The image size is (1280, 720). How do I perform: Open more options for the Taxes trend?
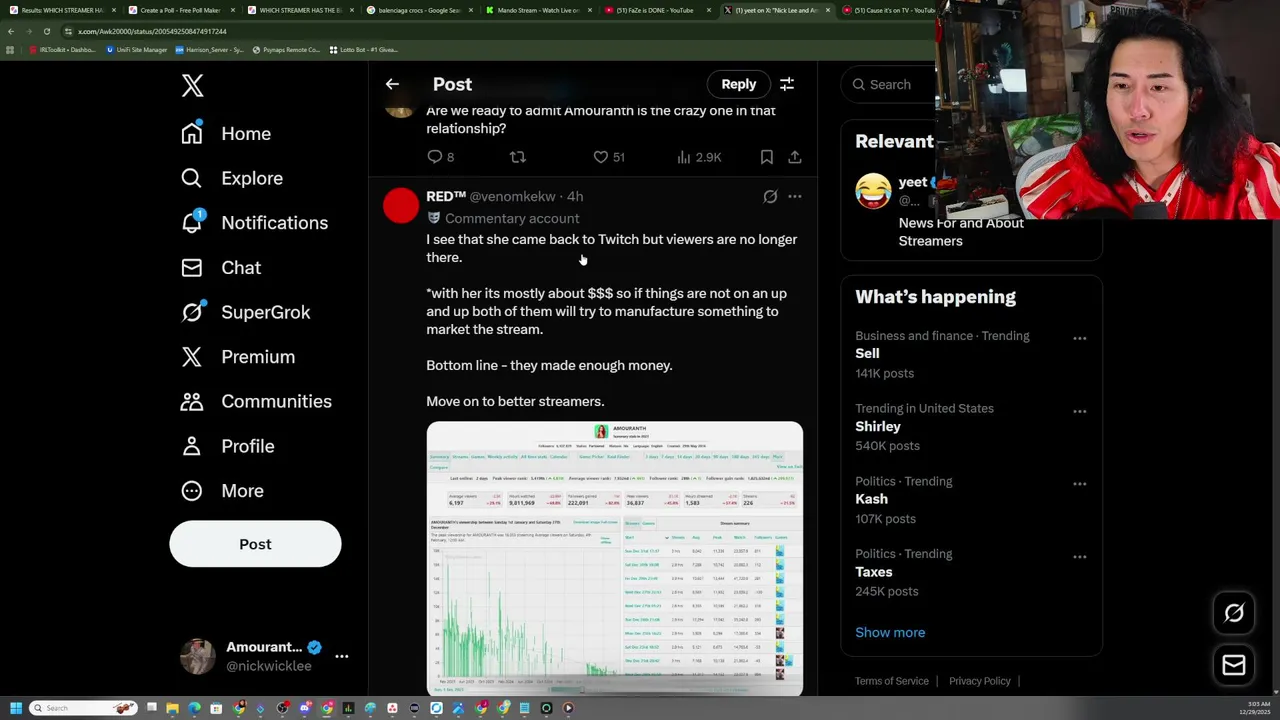tap(1079, 557)
